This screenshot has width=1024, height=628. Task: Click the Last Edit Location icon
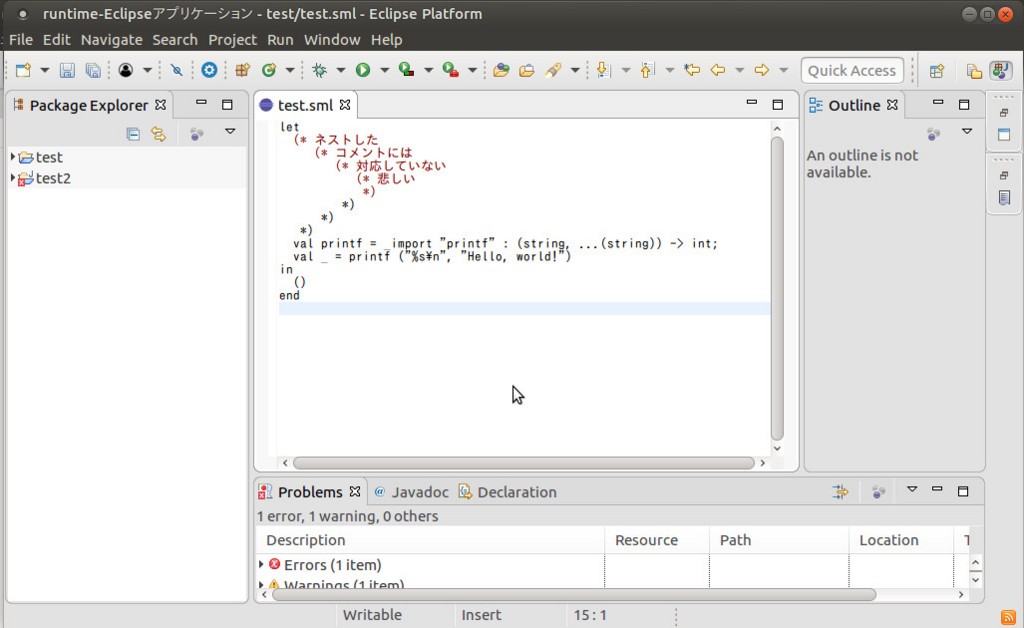click(x=692, y=69)
